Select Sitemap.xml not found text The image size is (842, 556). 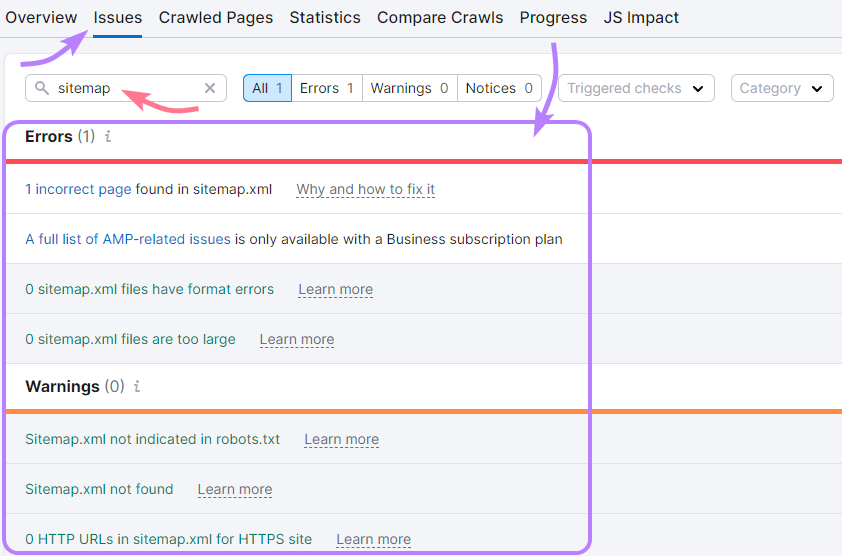point(99,489)
